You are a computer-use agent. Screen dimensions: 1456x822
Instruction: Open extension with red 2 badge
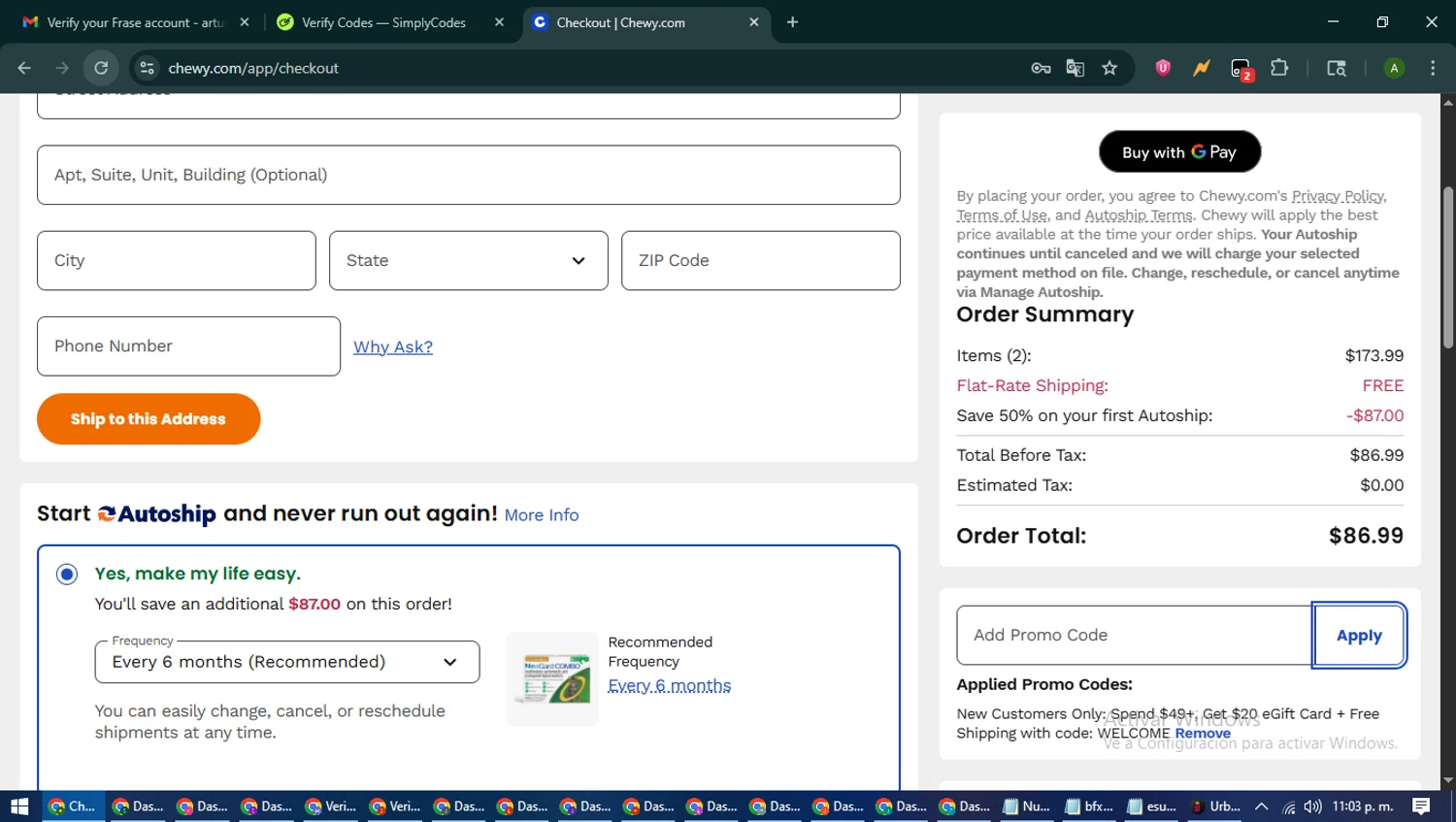coord(1241,69)
